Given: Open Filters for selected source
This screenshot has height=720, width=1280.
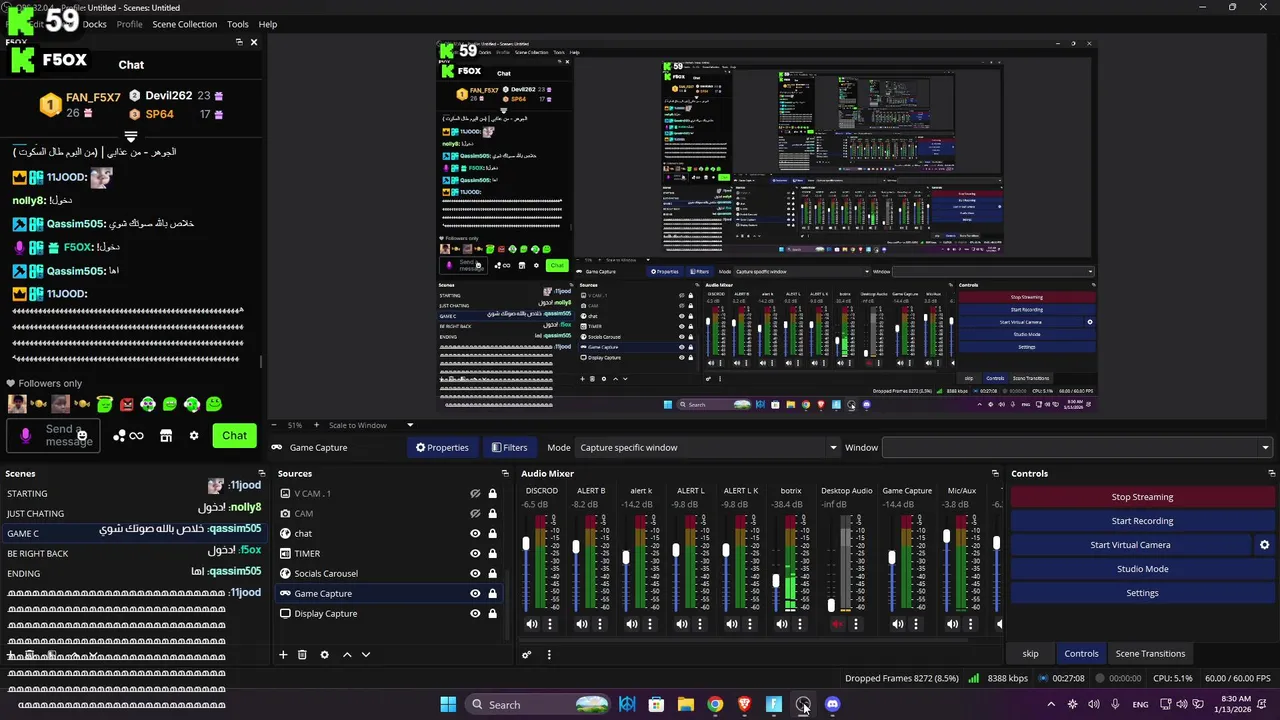Looking at the screenshot, I should (509, 447).
